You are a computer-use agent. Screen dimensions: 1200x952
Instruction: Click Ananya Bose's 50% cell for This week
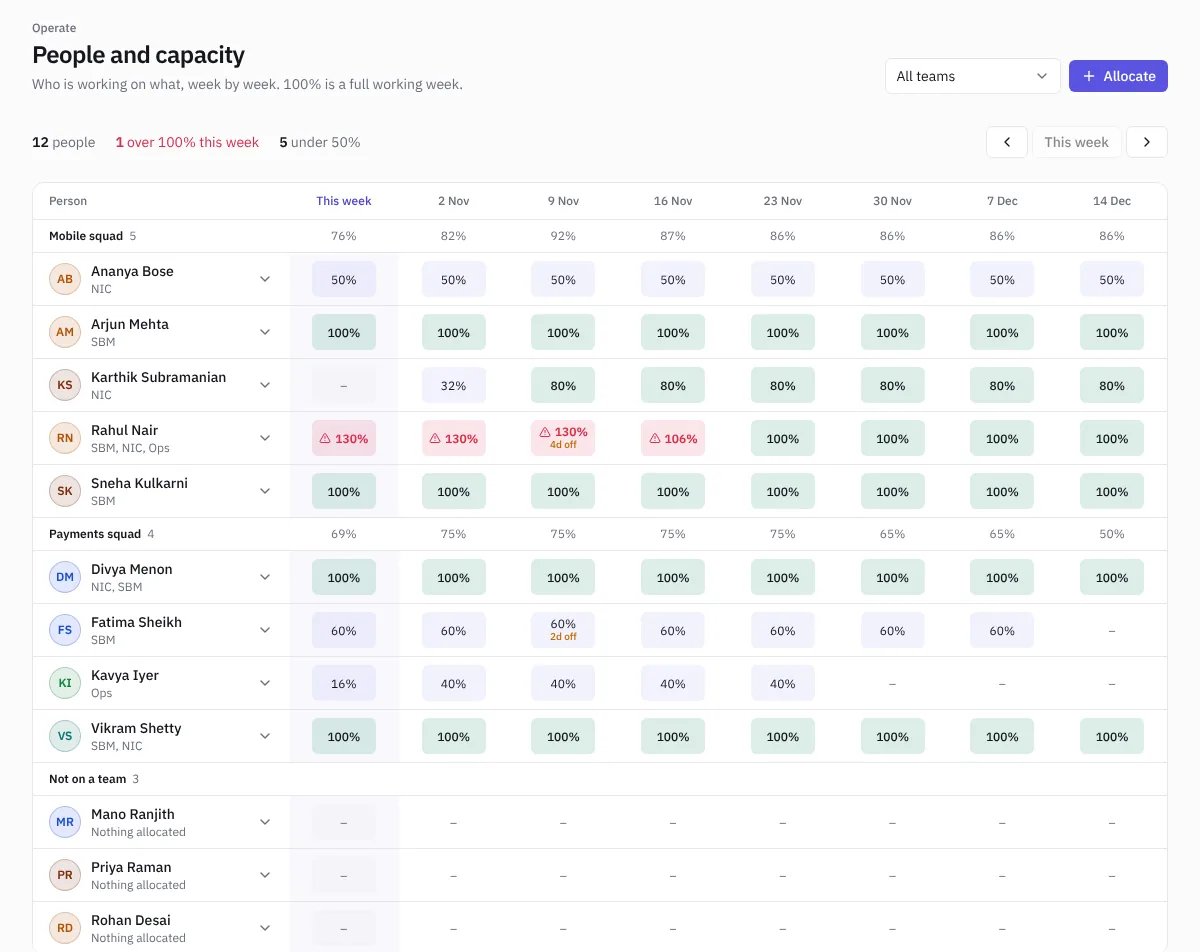344,279
